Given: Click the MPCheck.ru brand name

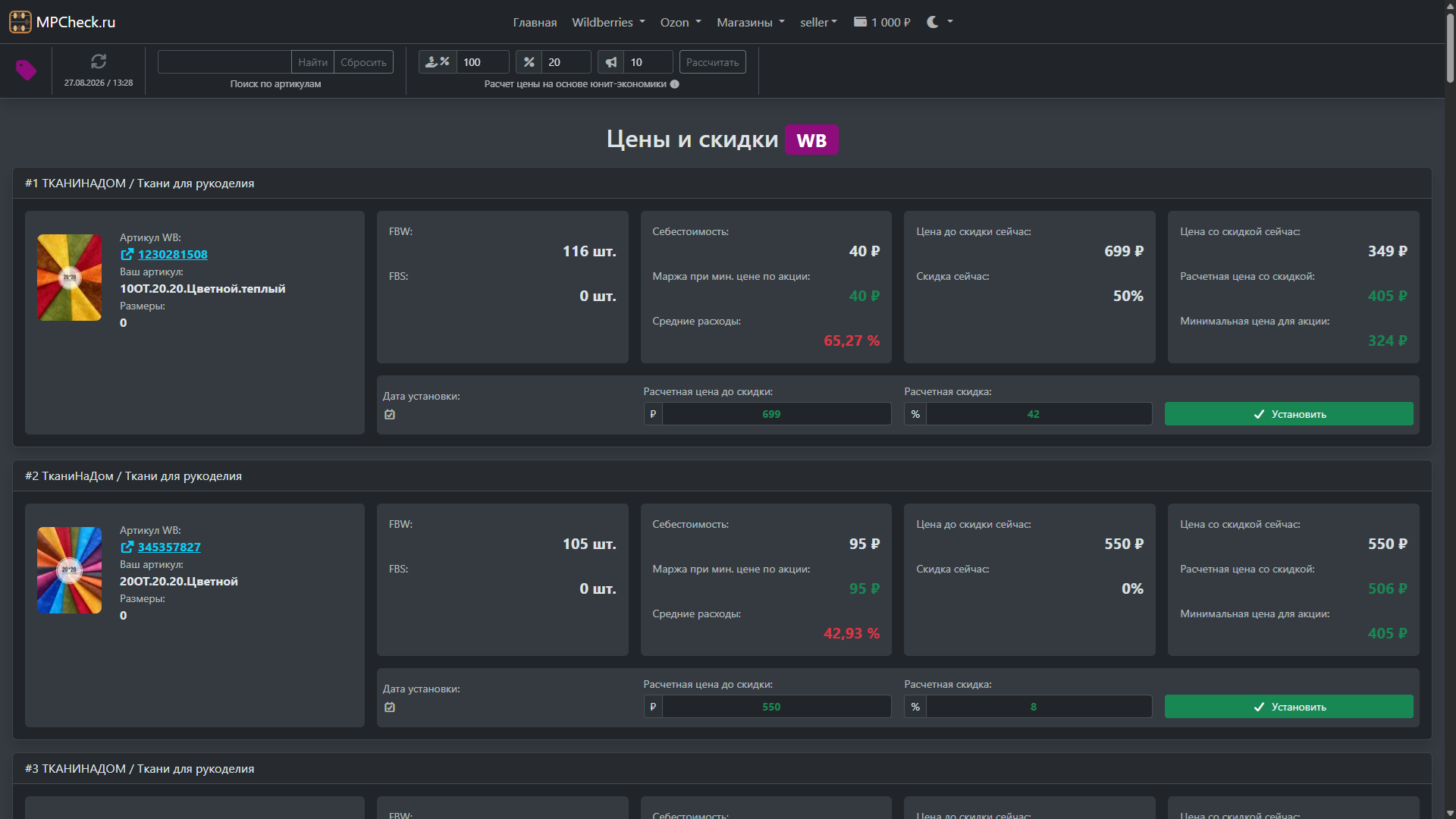Looking at the screenshot, I should tap(76, 22).
